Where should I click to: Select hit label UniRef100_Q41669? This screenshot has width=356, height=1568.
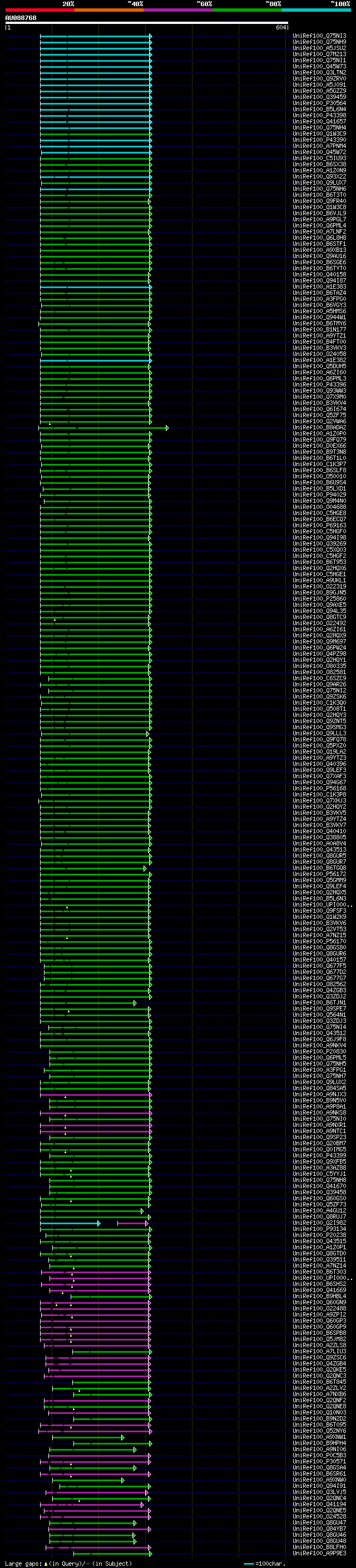point(319,1290)
